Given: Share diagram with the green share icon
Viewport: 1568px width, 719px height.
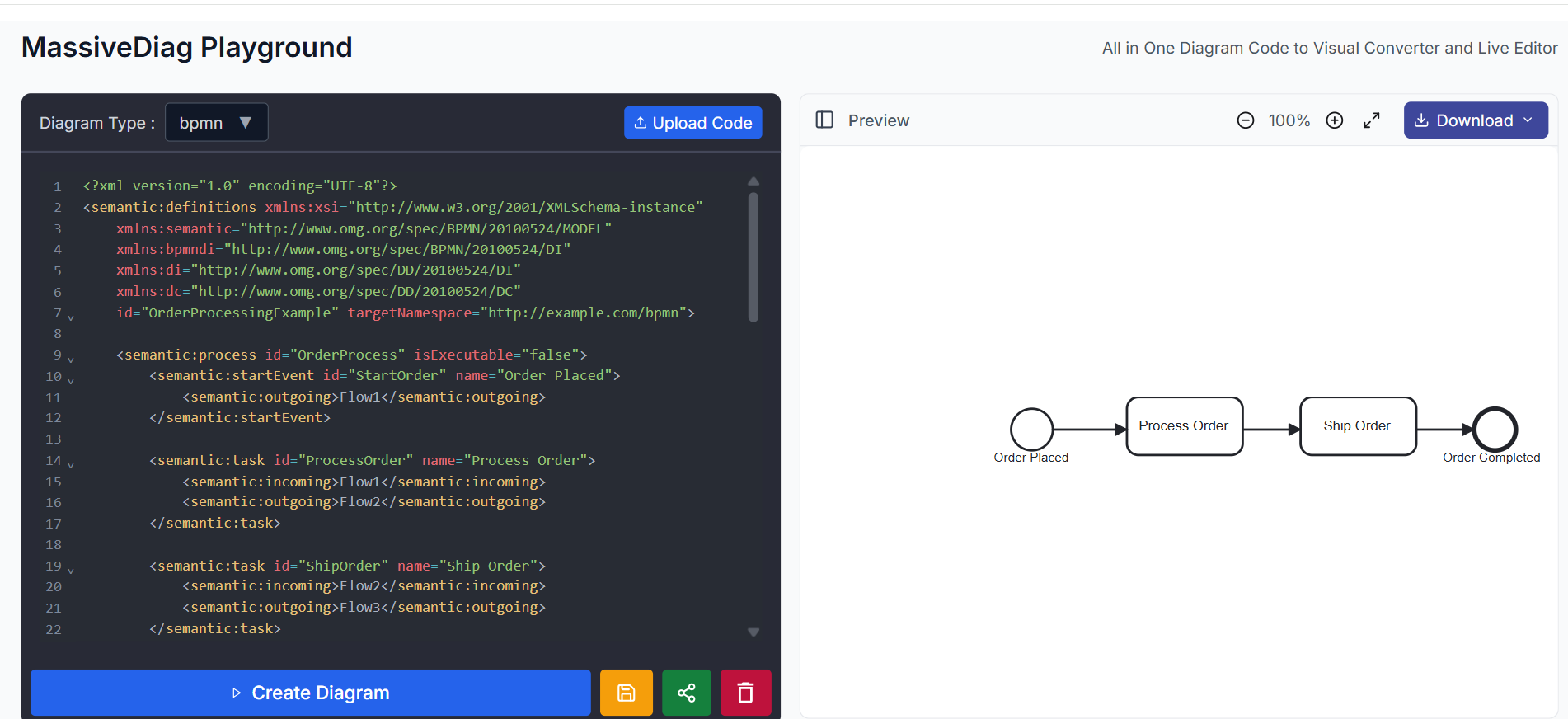Looking at the screenshot, I should click(x=687, y=693).
